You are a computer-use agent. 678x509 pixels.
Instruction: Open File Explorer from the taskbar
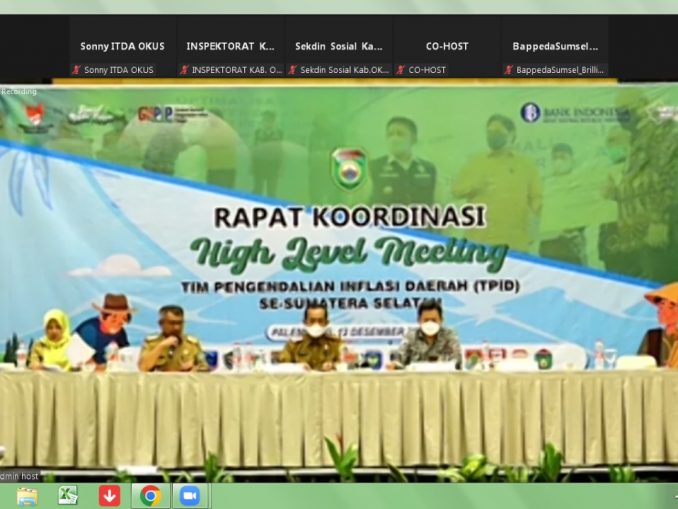coord(27,496)
